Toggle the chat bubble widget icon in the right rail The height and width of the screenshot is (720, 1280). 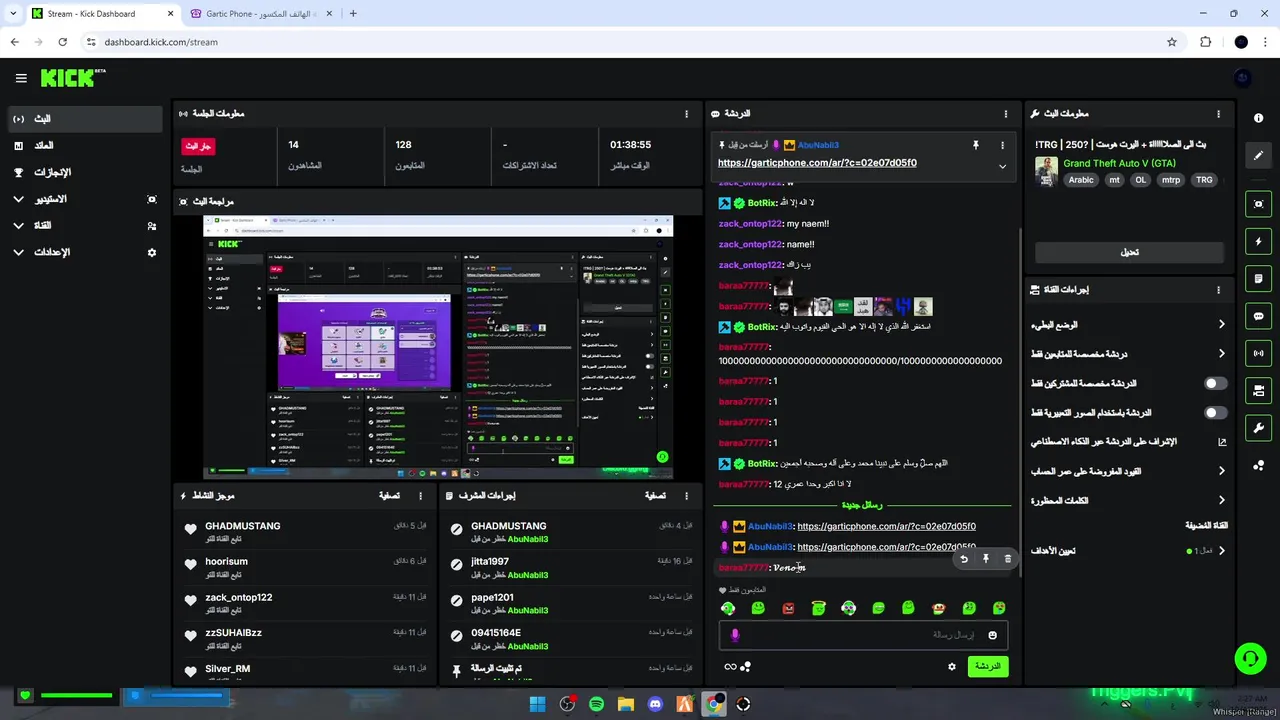(x=1258, y=316)
